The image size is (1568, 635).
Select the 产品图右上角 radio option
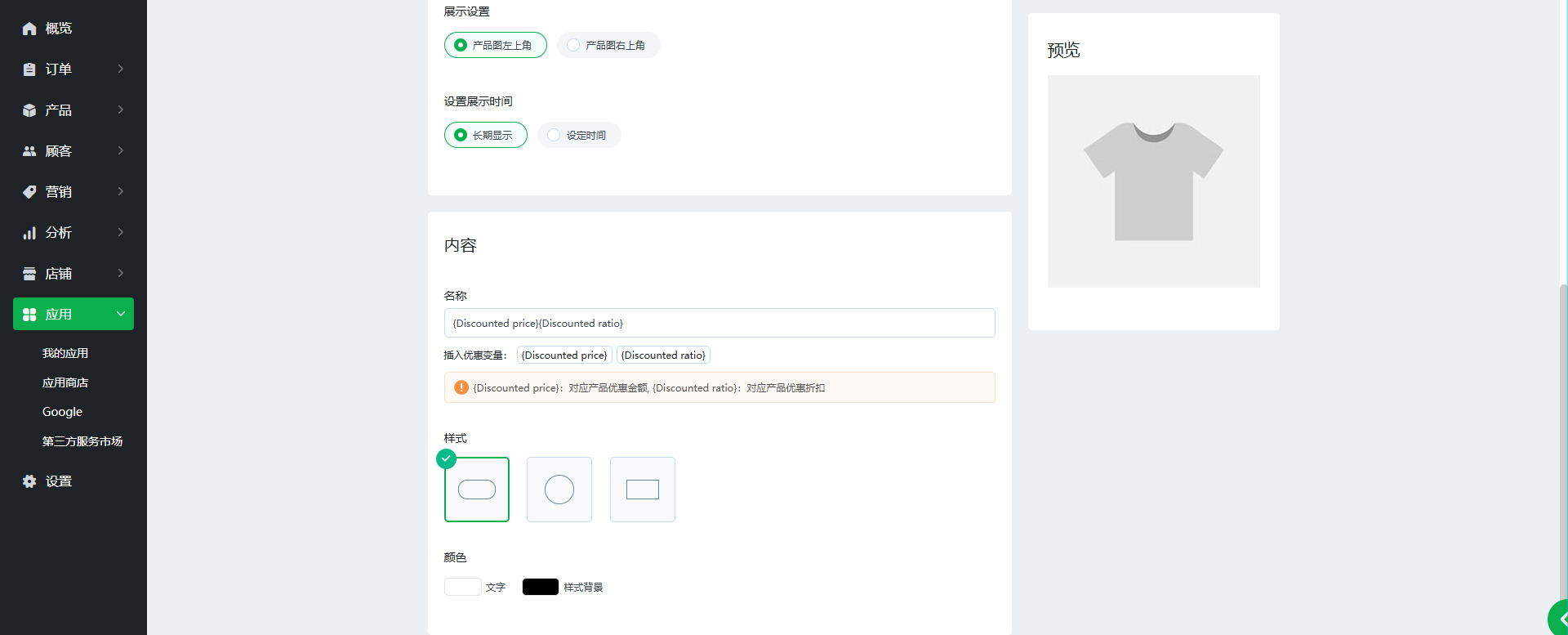pyautogui.click(x=574, y=45)
